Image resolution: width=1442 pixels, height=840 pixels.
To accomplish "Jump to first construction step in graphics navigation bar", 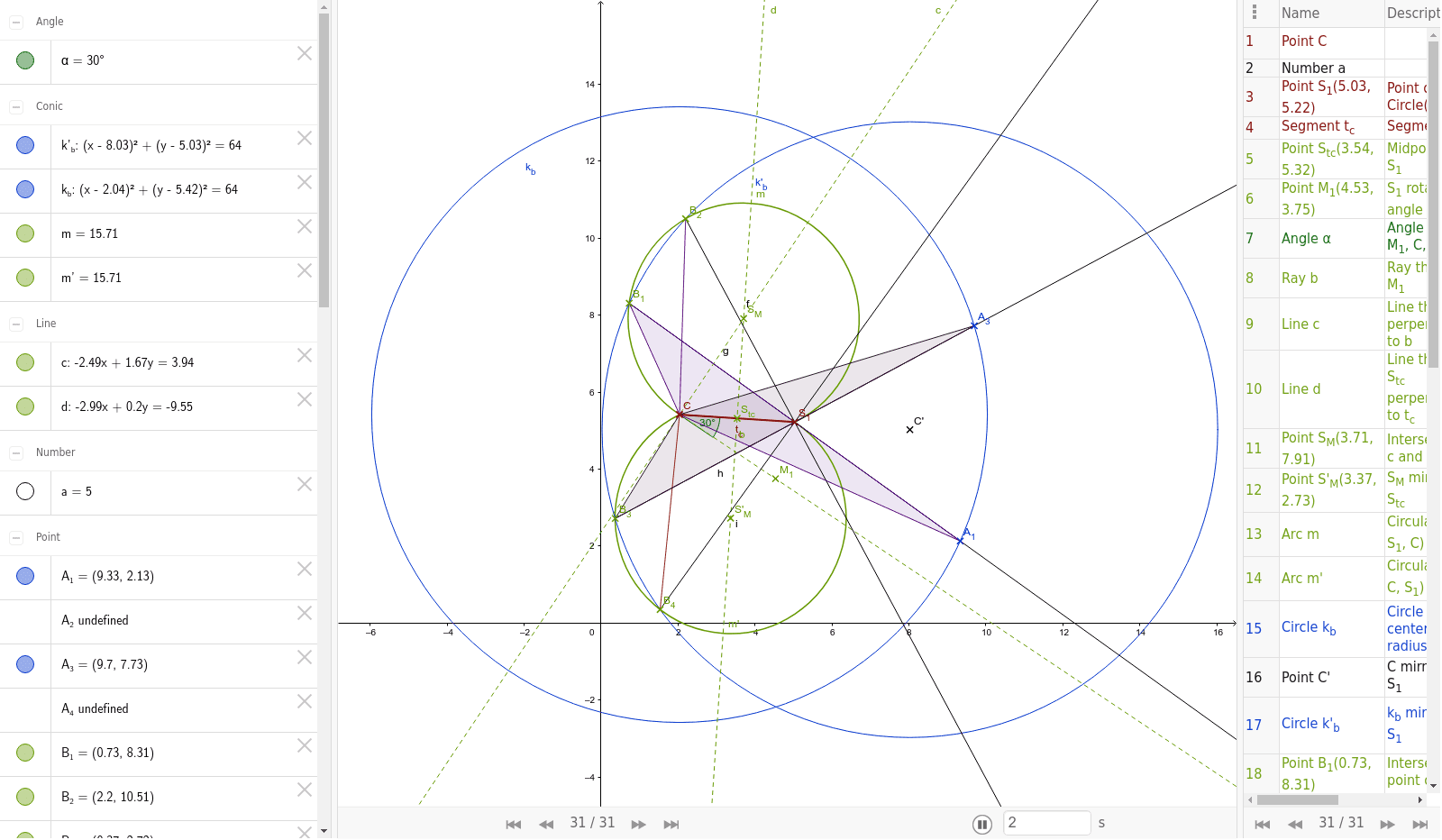I will click(514, 824).
